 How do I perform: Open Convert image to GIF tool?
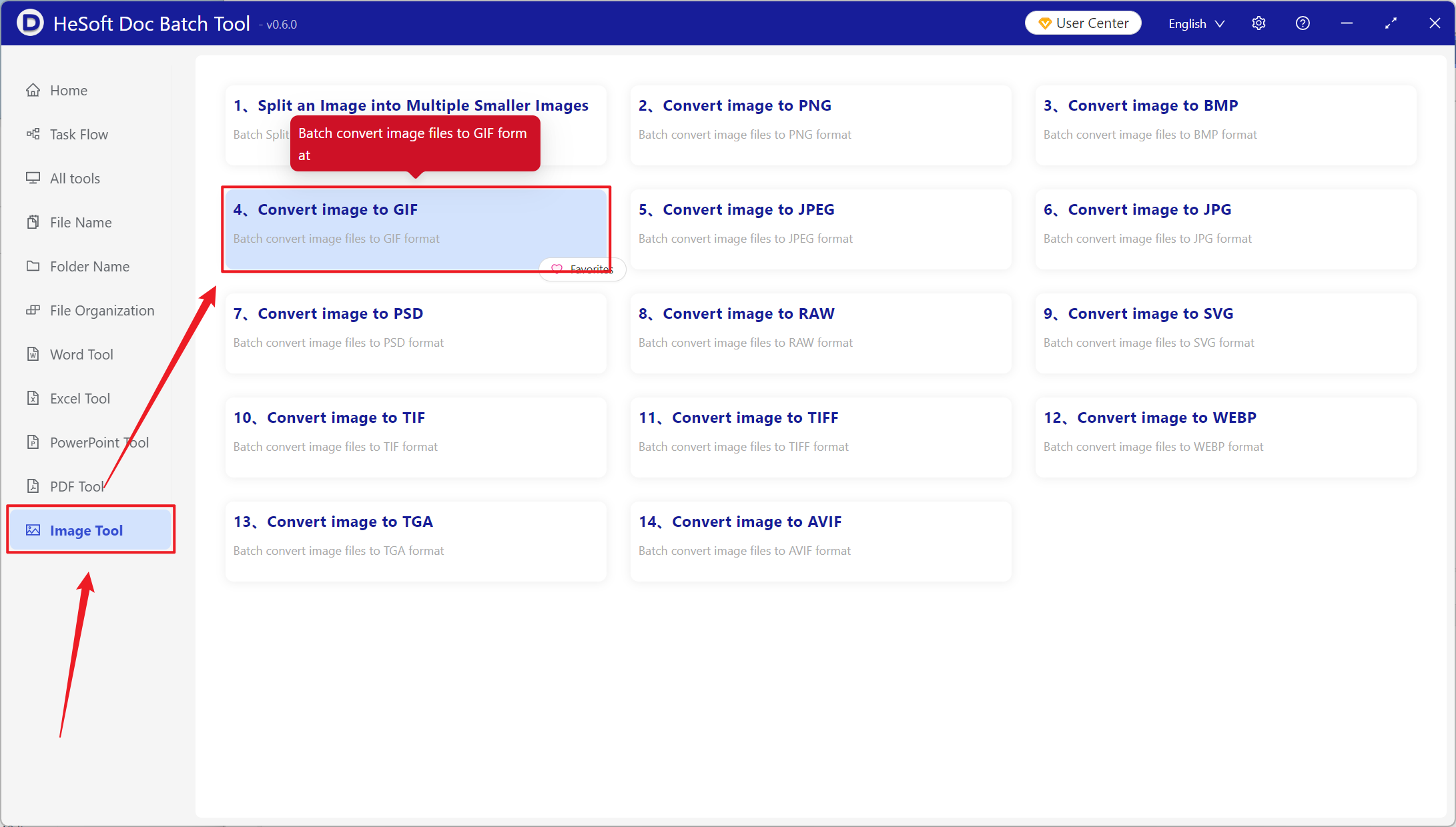pyautogui.click(x=416, y=229)
